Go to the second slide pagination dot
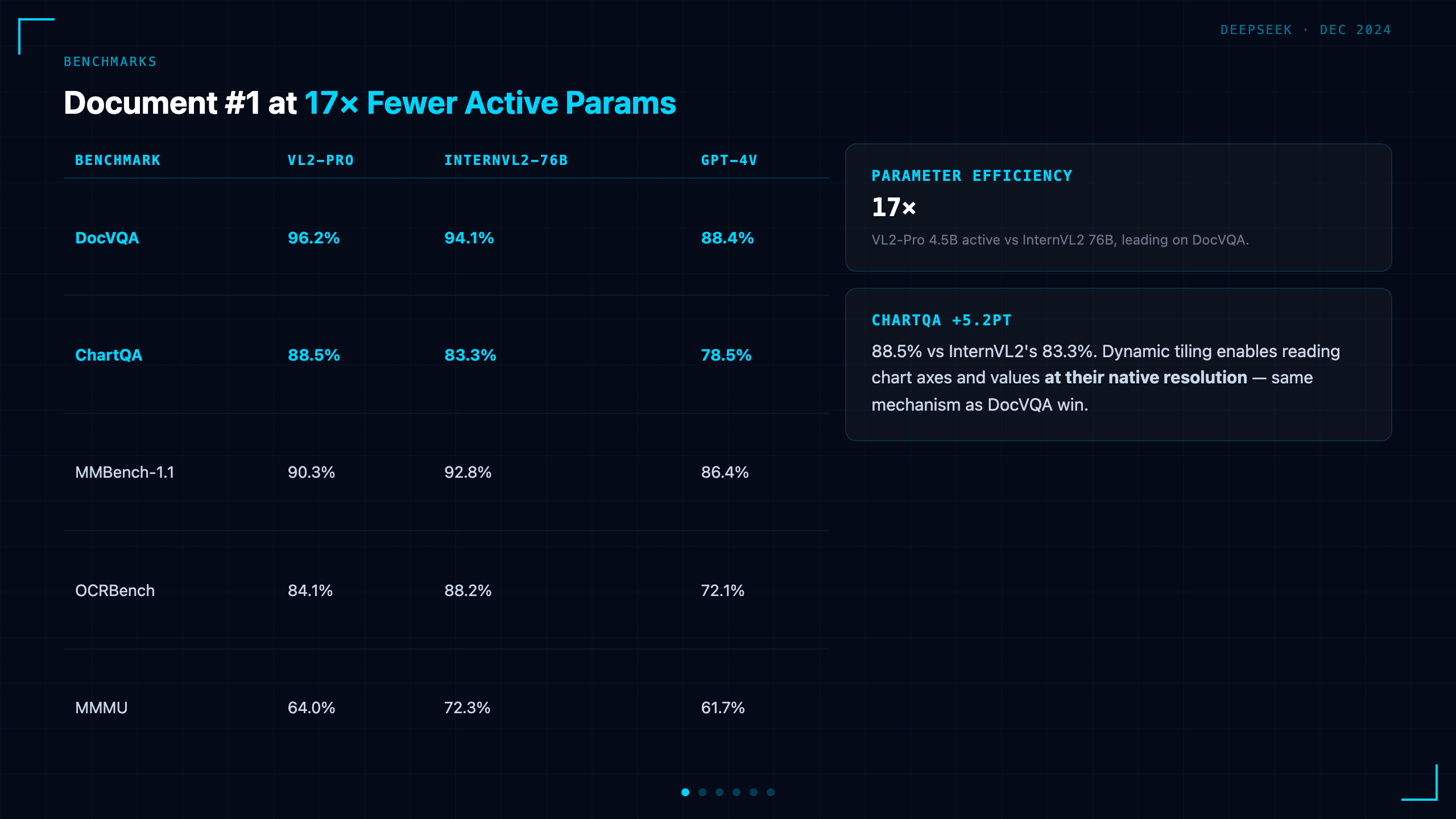The height and width of the screenshot is (819, 1456). 702,792
